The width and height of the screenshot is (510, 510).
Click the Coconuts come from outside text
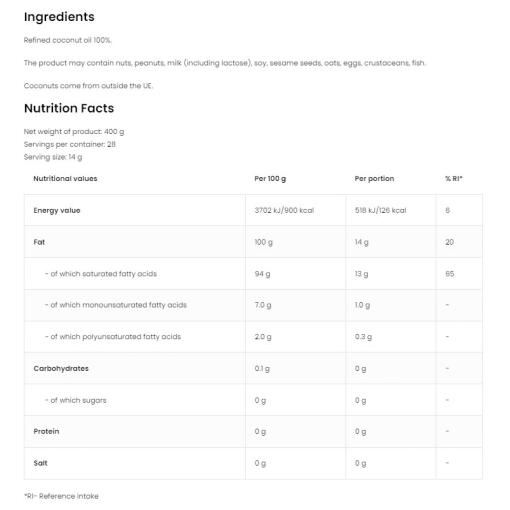click(88, 86)
